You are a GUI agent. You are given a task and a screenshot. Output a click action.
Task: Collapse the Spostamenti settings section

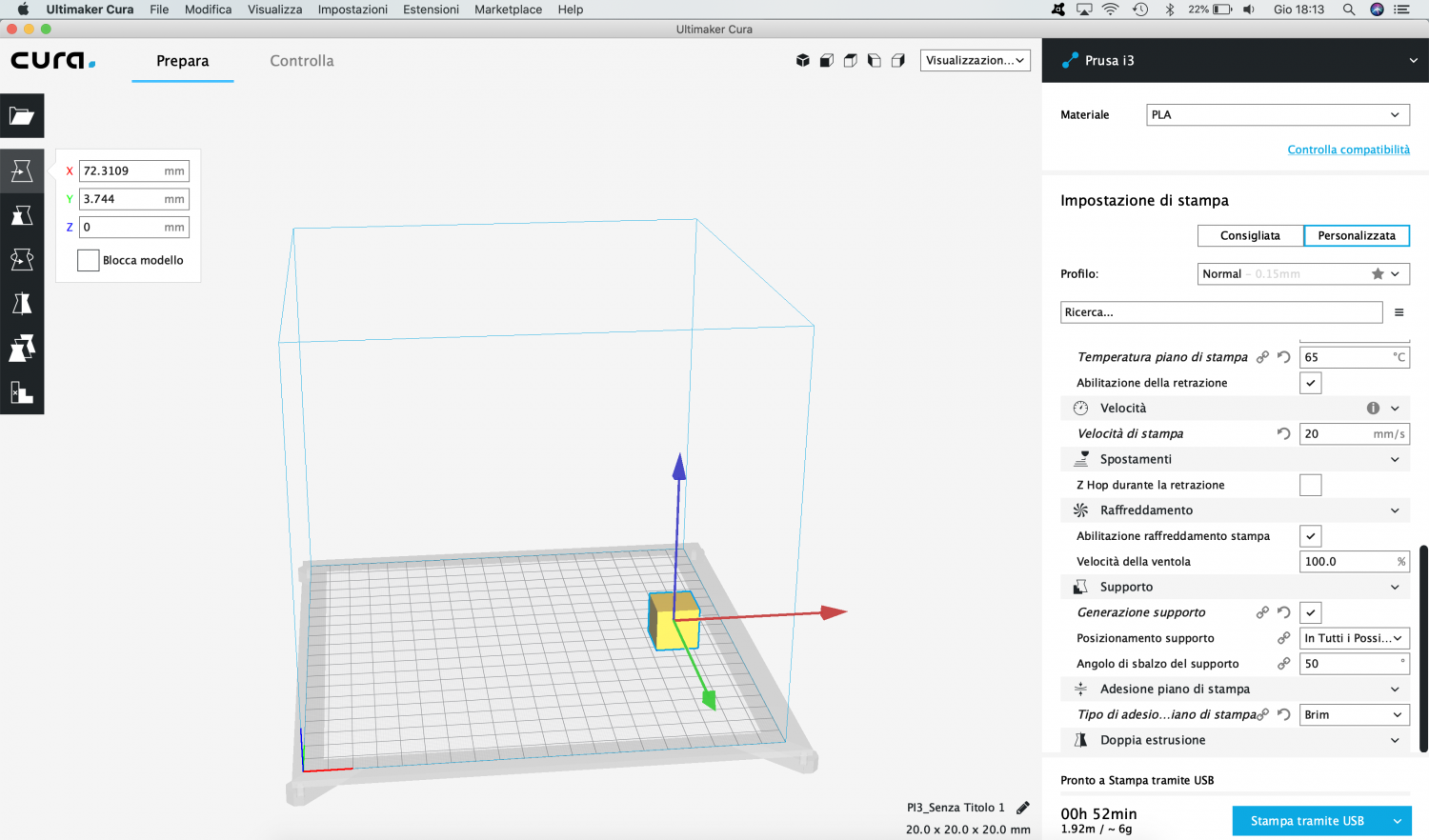point(1235,459)
